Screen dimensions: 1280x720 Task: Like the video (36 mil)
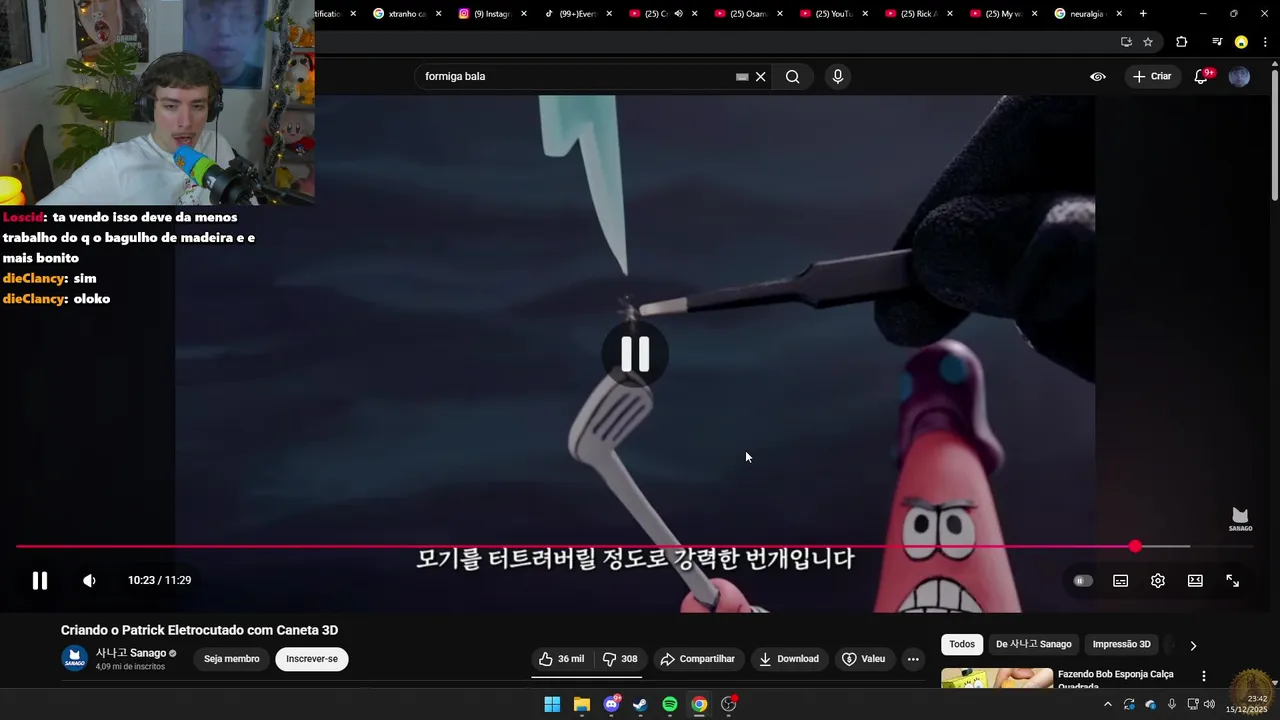coord(561,659)
